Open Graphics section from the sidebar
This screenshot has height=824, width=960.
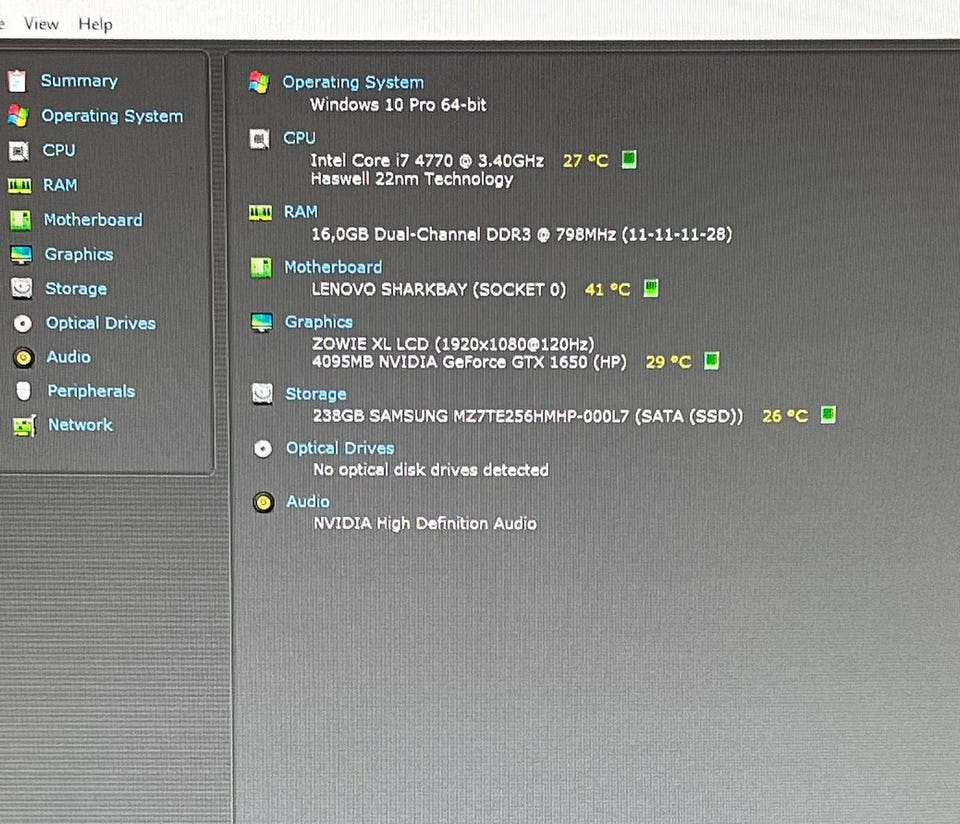(79, 255)
